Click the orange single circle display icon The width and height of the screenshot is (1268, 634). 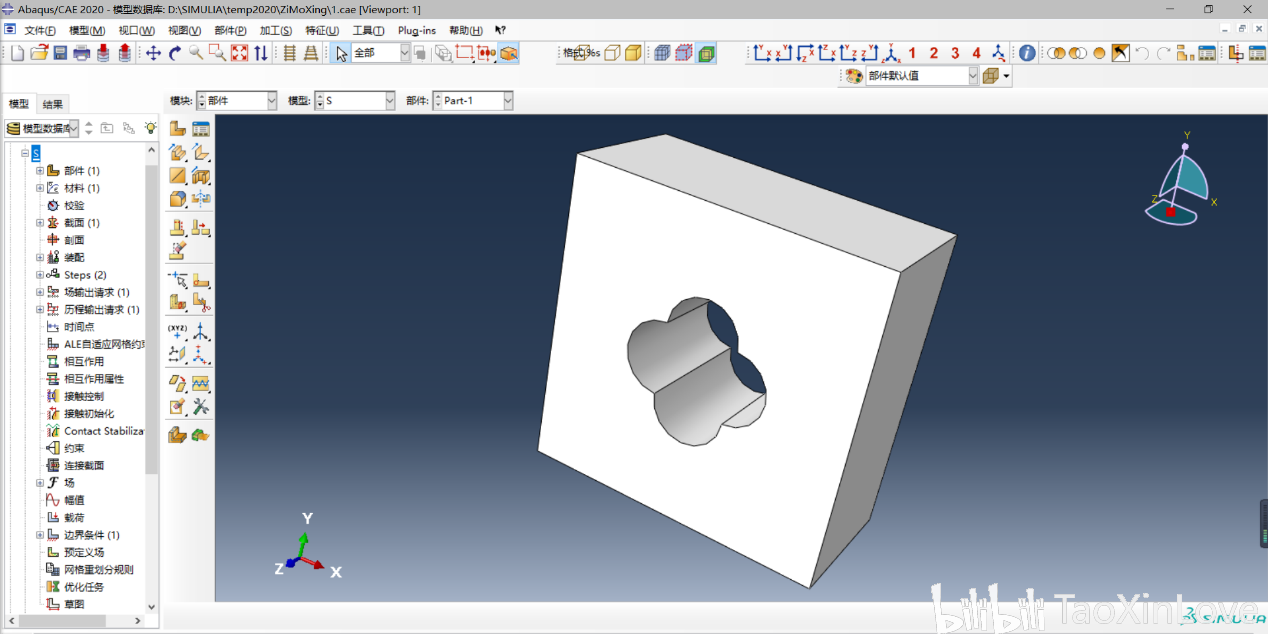(x=1099, y=53)
